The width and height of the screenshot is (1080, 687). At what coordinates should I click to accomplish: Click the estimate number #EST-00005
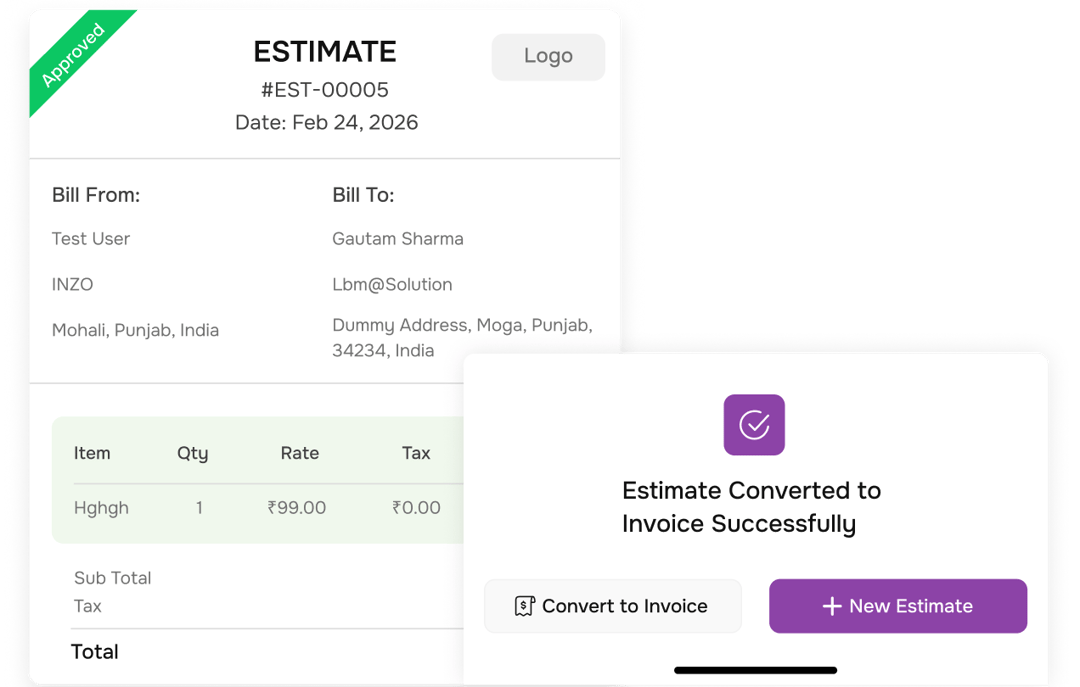click(325, 90)
